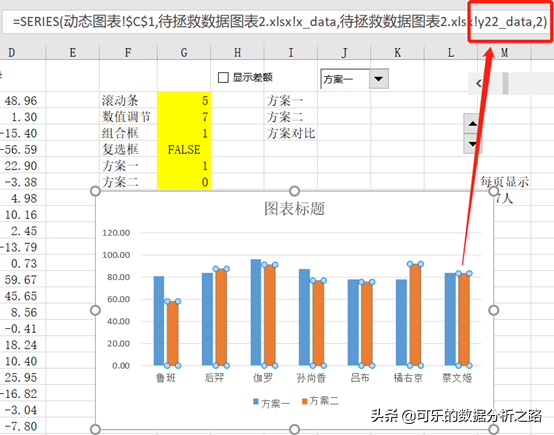The width and height of the screenshot is (554, 435).
Task: Select column L header
Action: point(450,53)
